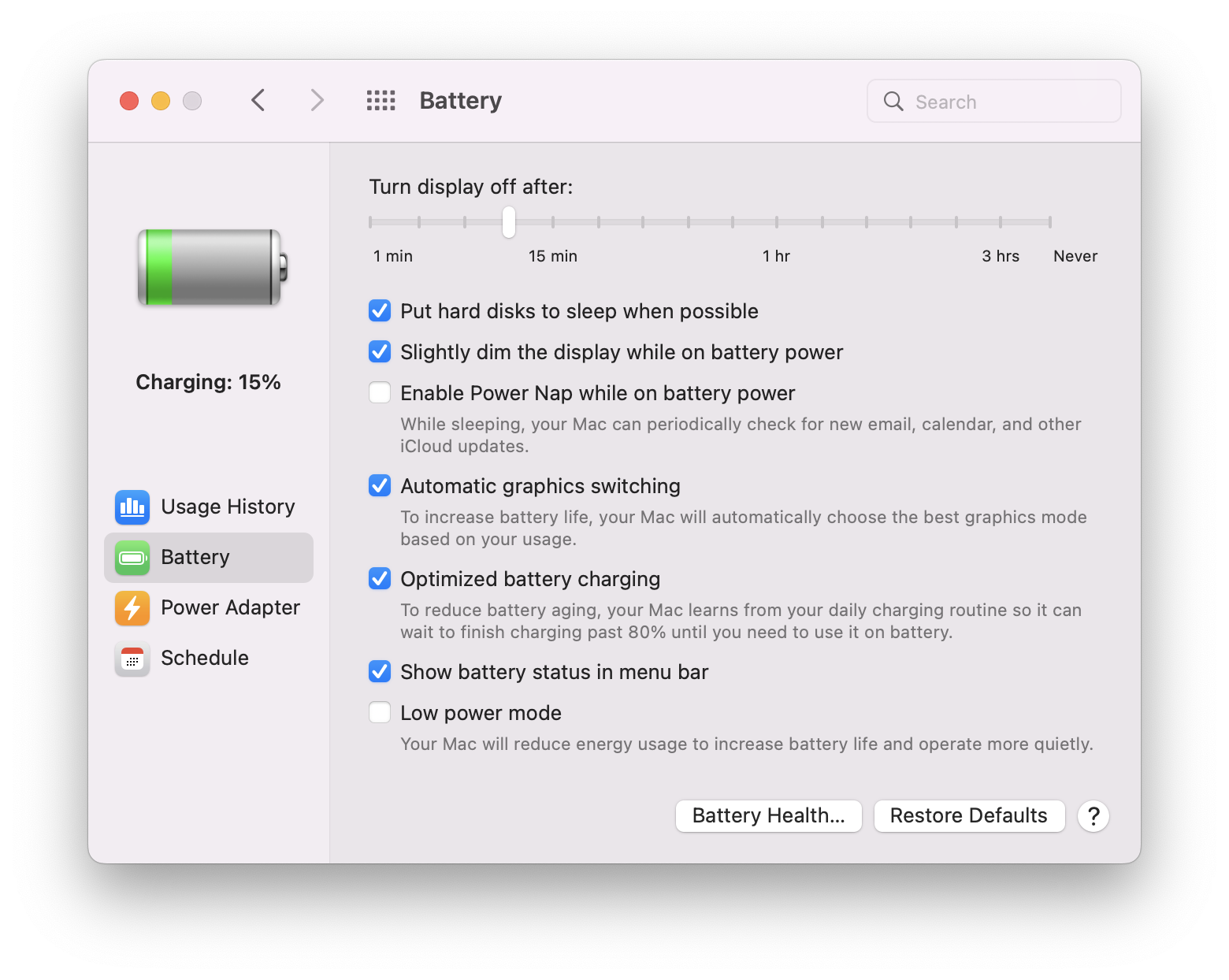Open help via the question mark icon
This screenshot has width=1229, height=980.
(1093, 816)
